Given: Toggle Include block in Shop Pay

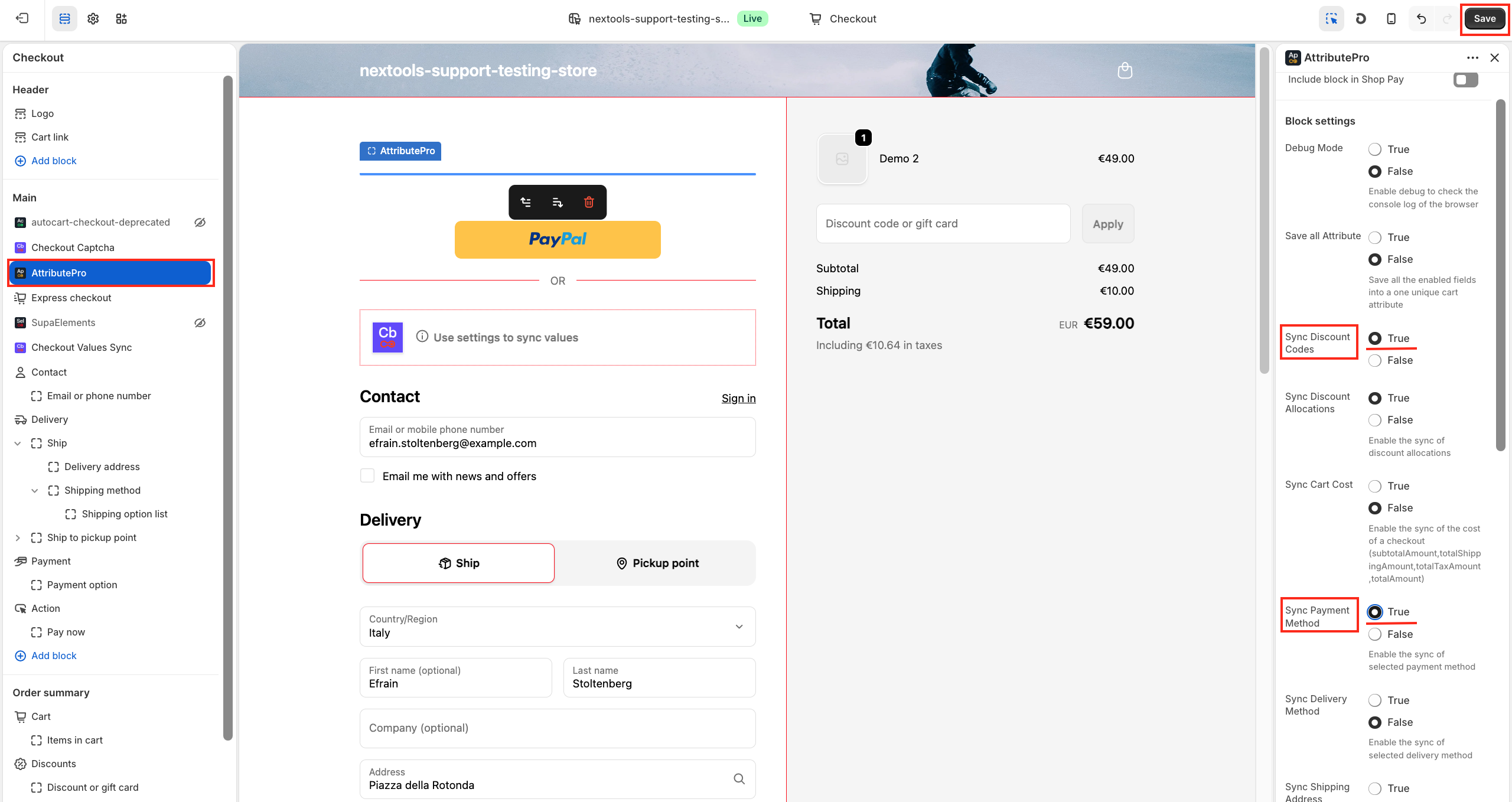Looking at the screenshot, I should click(x=1465, y=80).
